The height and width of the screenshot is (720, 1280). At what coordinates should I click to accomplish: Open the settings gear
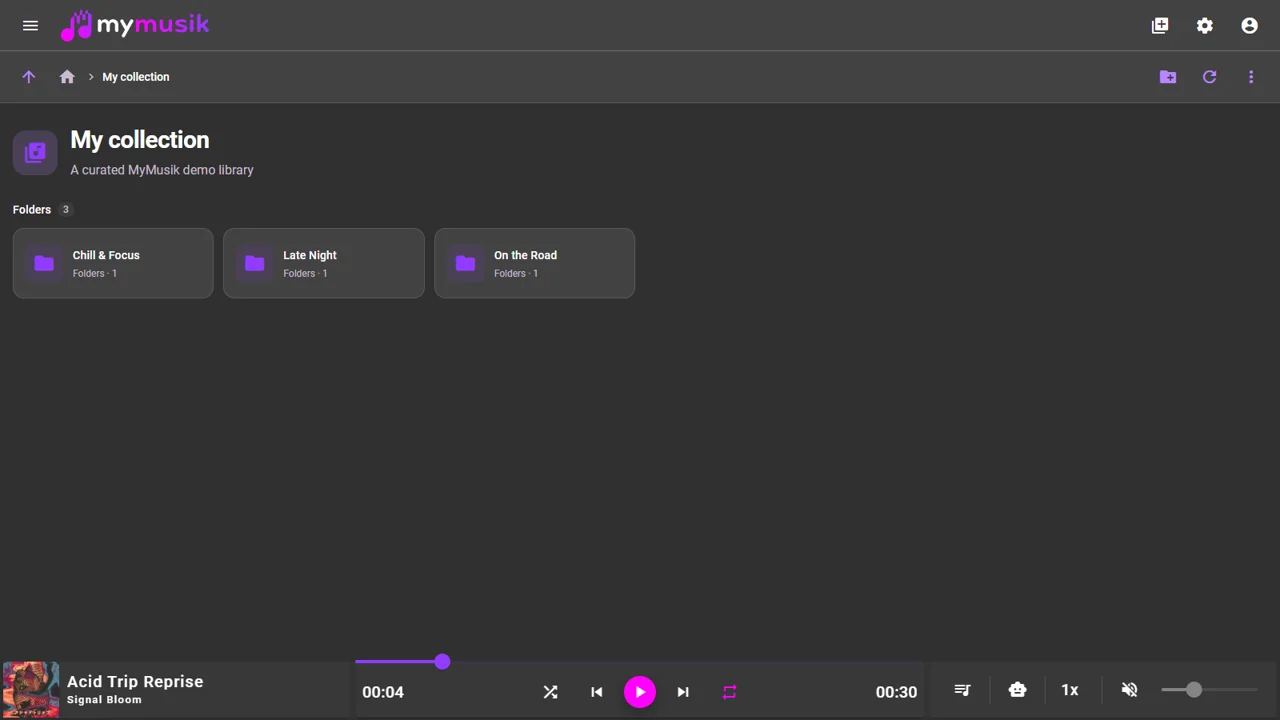click(1205, 26)
